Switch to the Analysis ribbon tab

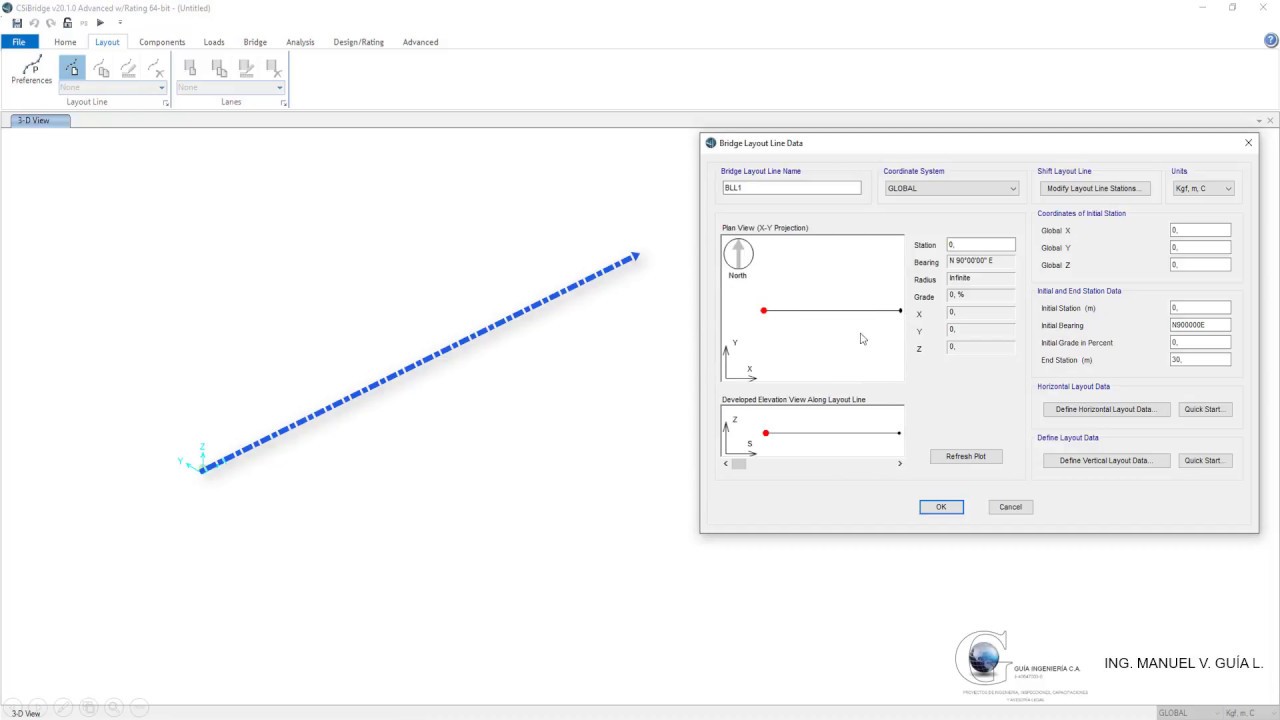pos(300,42)
